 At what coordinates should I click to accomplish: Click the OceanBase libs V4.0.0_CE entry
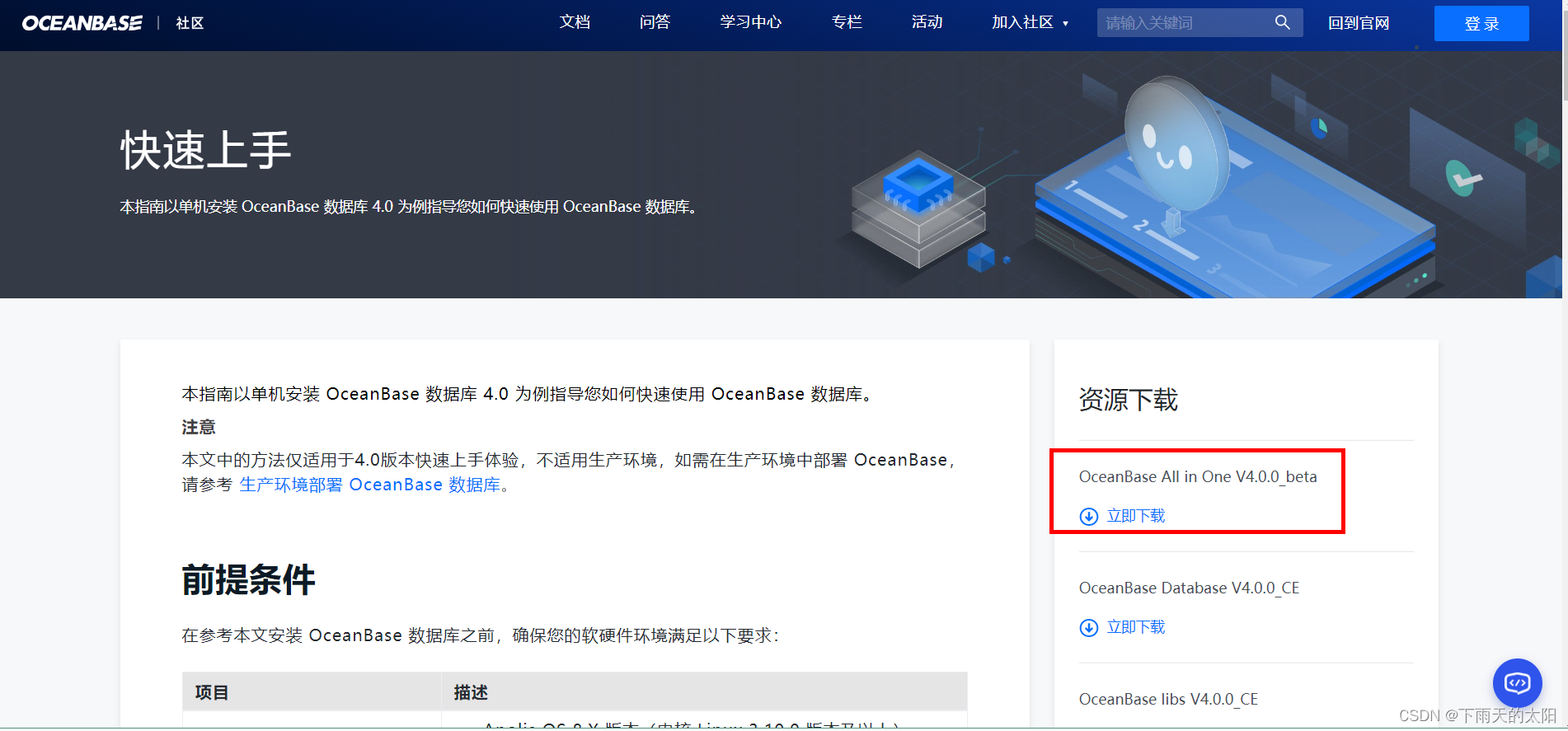point(1168,699)
